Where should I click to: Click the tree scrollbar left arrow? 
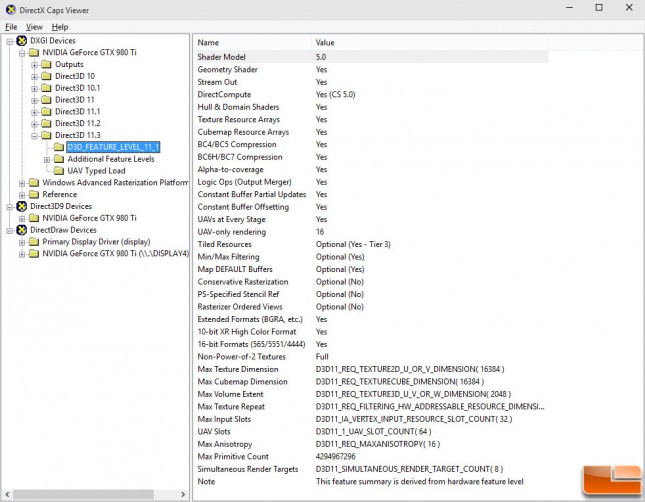point(7,494)
